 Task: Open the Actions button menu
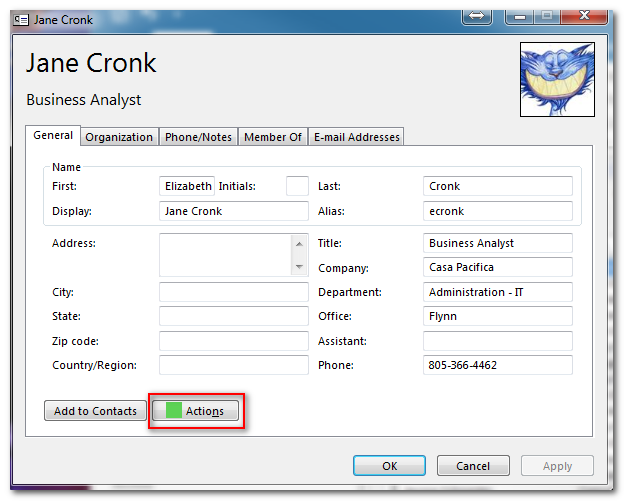click(x=195, y=411)
